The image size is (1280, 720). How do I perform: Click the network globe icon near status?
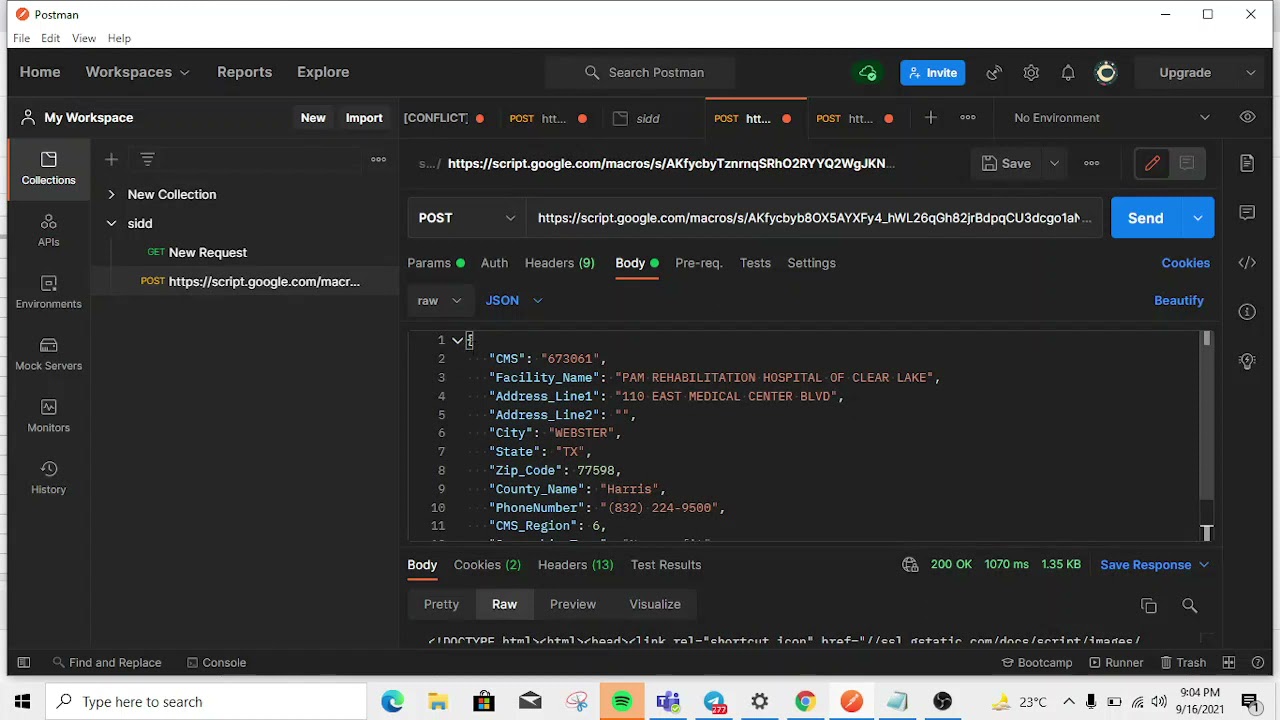(910, 565)
